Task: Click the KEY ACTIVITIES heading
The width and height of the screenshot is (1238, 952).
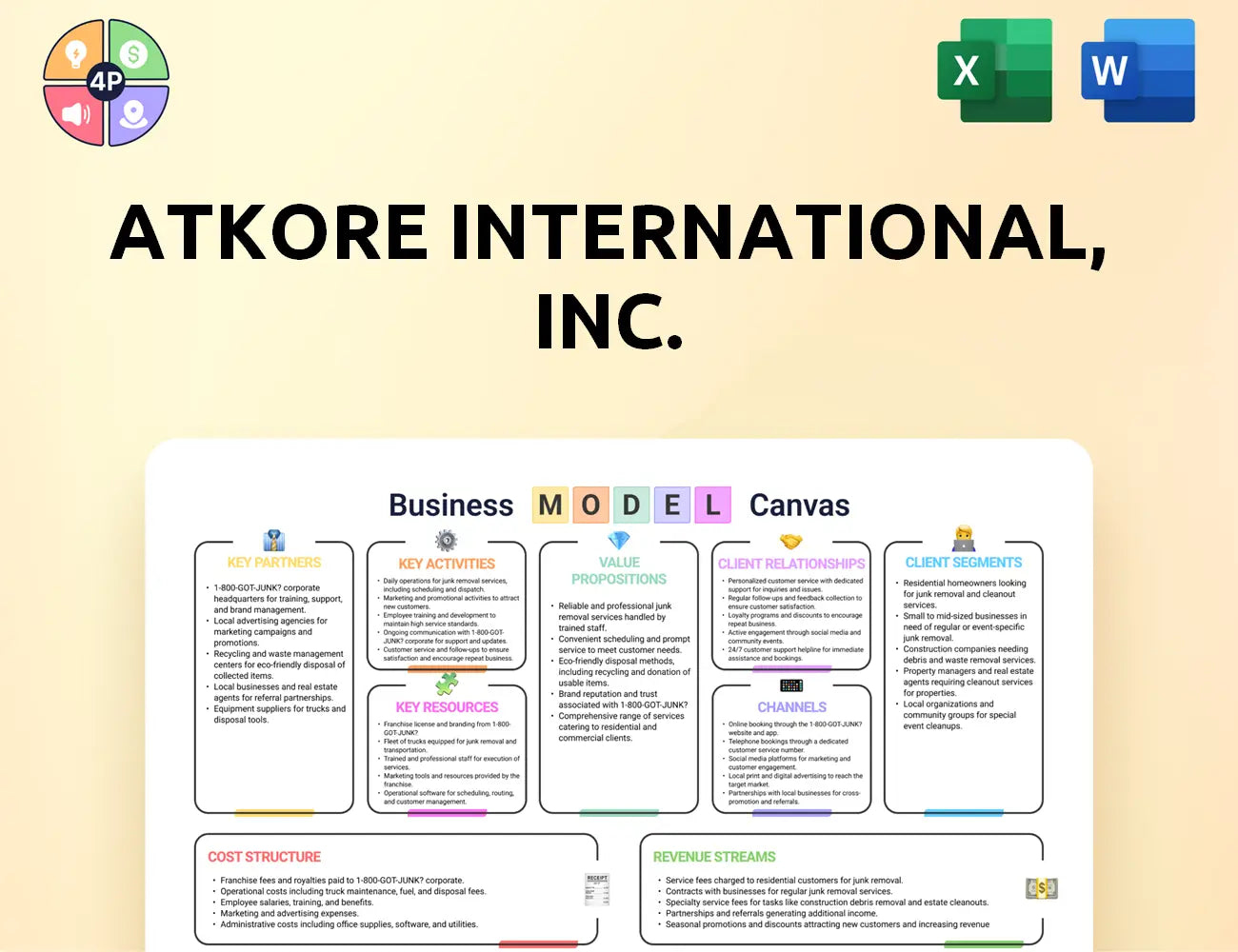Action: click(x=447, y=564)
